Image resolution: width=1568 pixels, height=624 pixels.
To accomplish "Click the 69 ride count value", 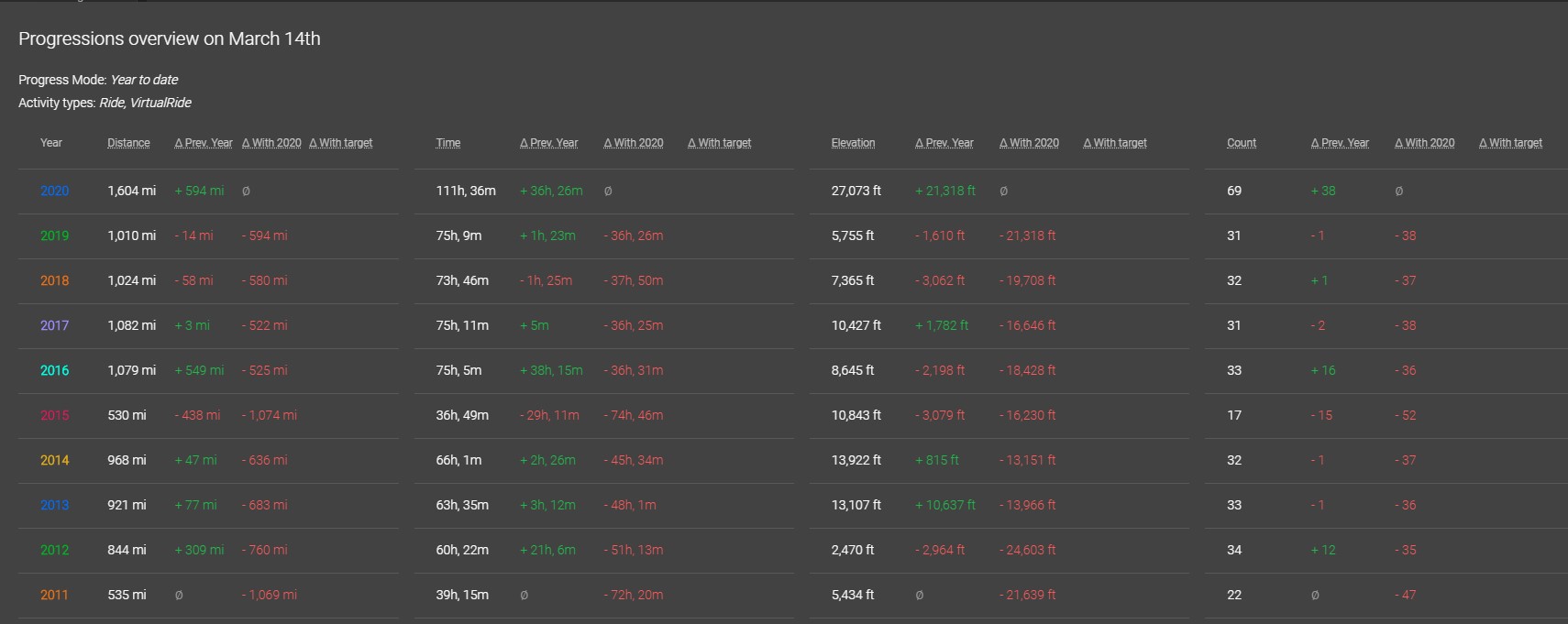I will coord(1234,191).
